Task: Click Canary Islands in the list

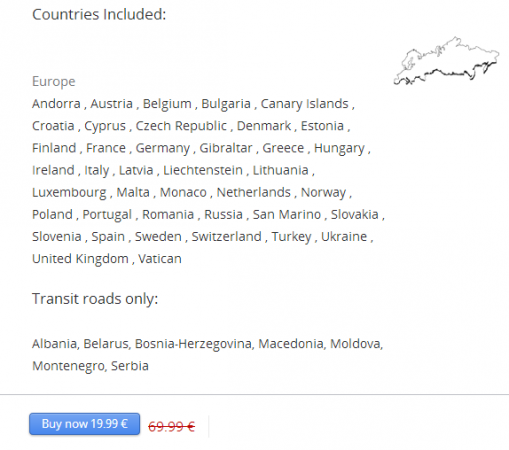Action: point(304,104)
